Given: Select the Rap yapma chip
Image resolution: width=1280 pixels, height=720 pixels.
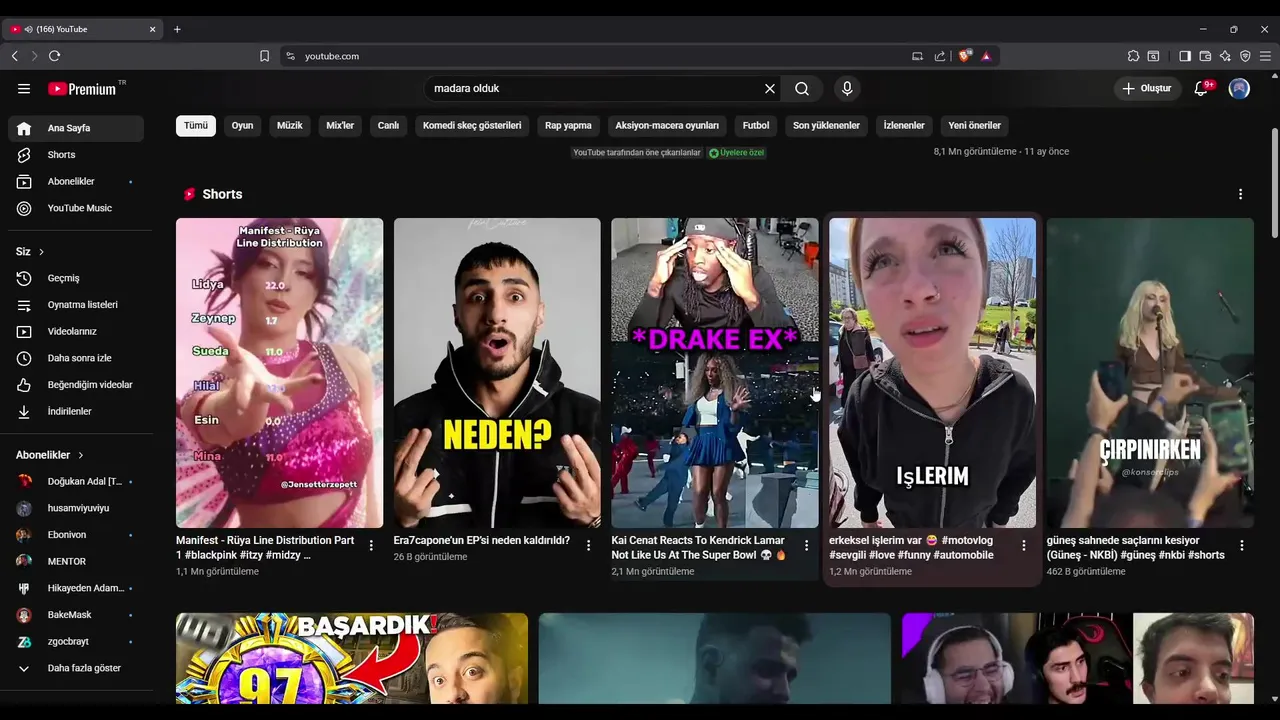Looking at the screenshot, I should click(568, 126).
